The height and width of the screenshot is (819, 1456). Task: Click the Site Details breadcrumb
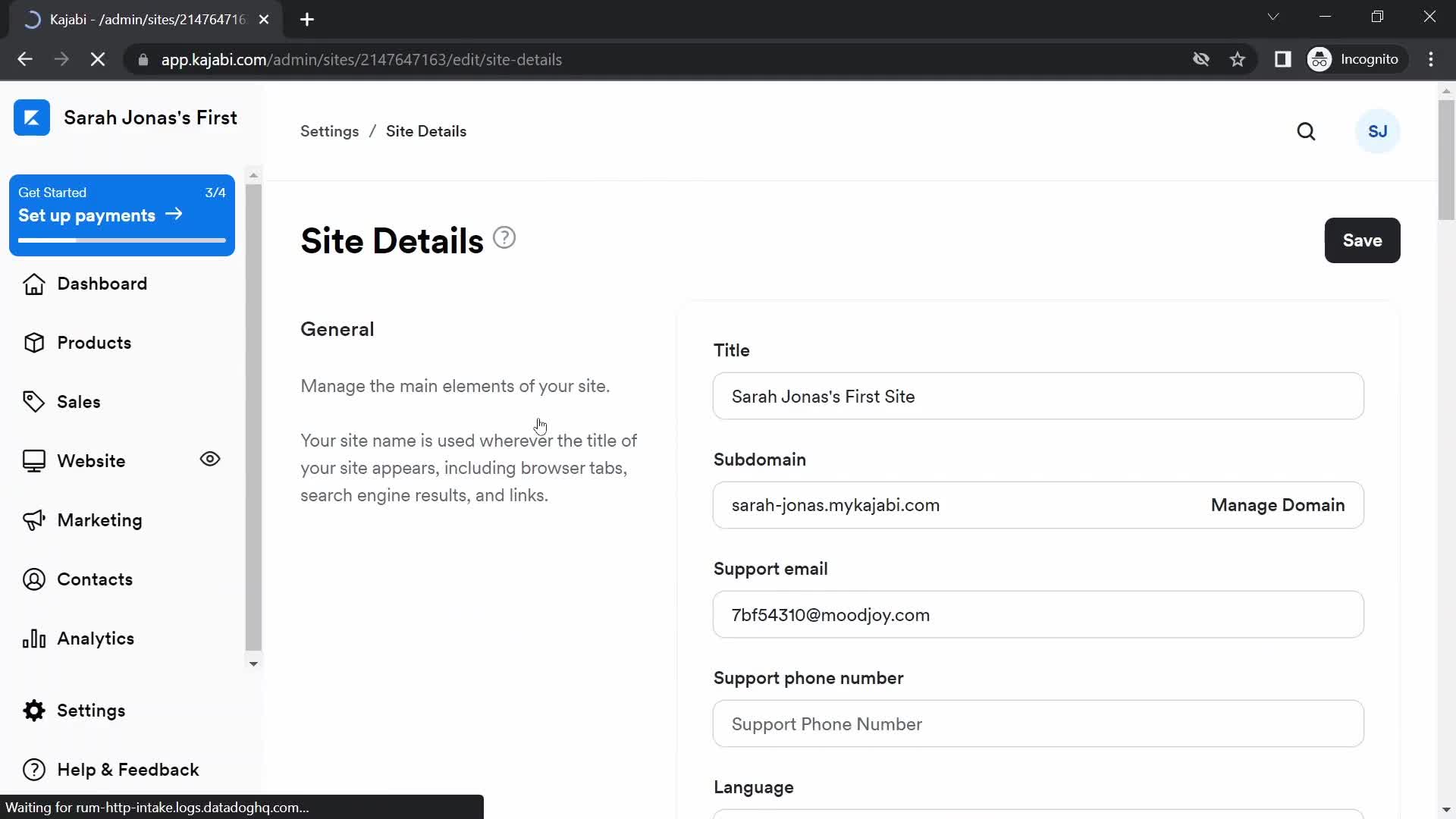pyautogui.click(x=426, y=131)
